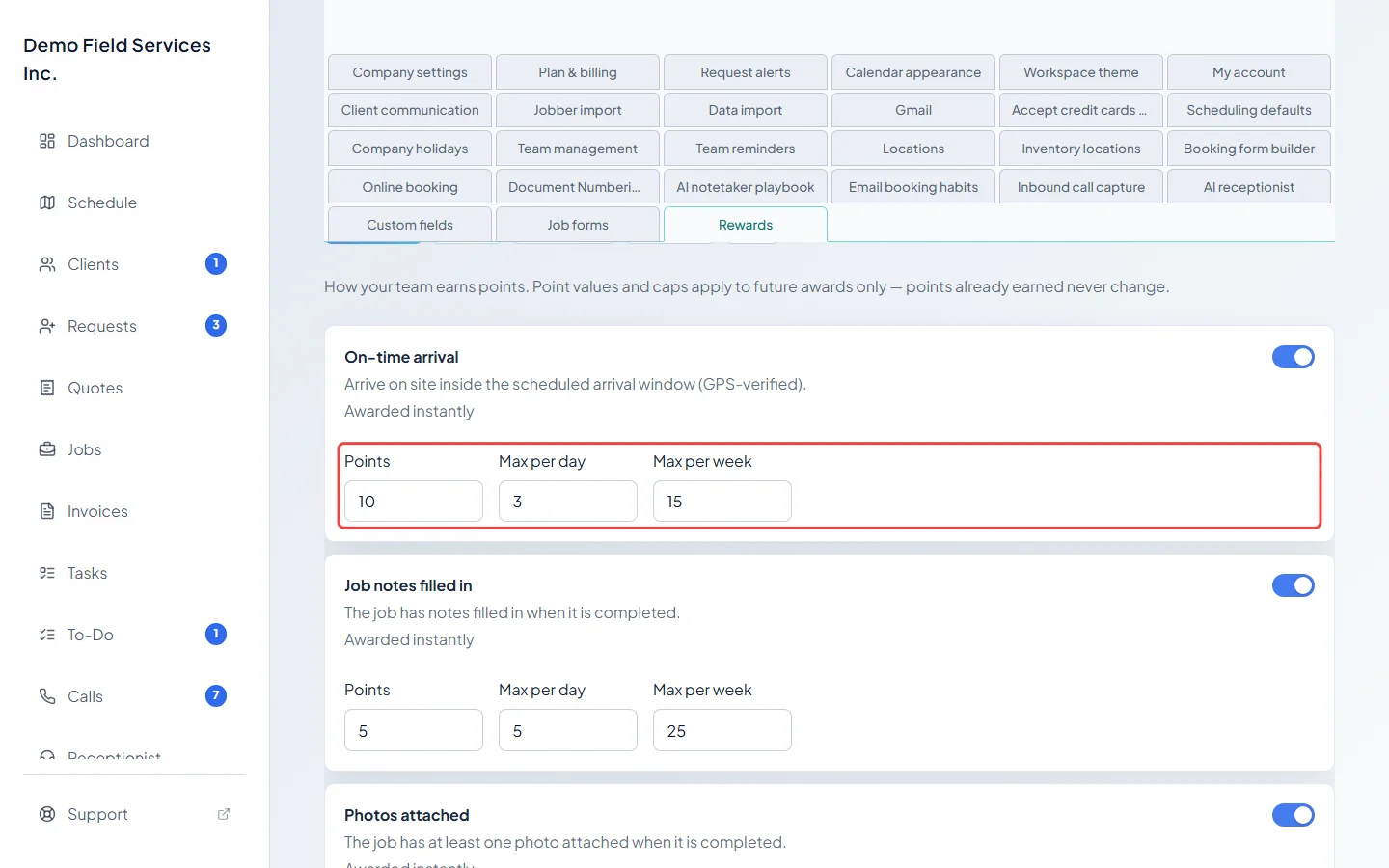Image resolution: width=1389 pixels, height=868 pixels.
Task: Click the Support external link icon
Action: pos(224,814)
